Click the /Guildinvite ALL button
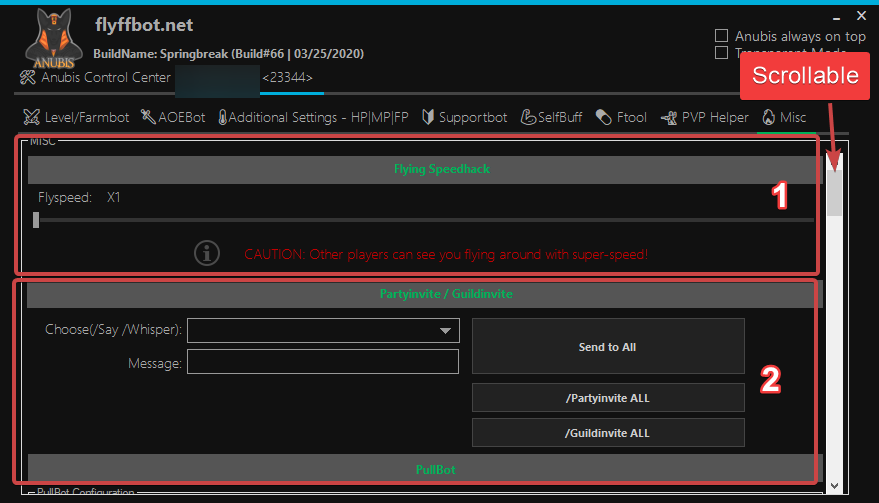Image resolution: width=879 pixels, height=503 pixels. (608, 433)
